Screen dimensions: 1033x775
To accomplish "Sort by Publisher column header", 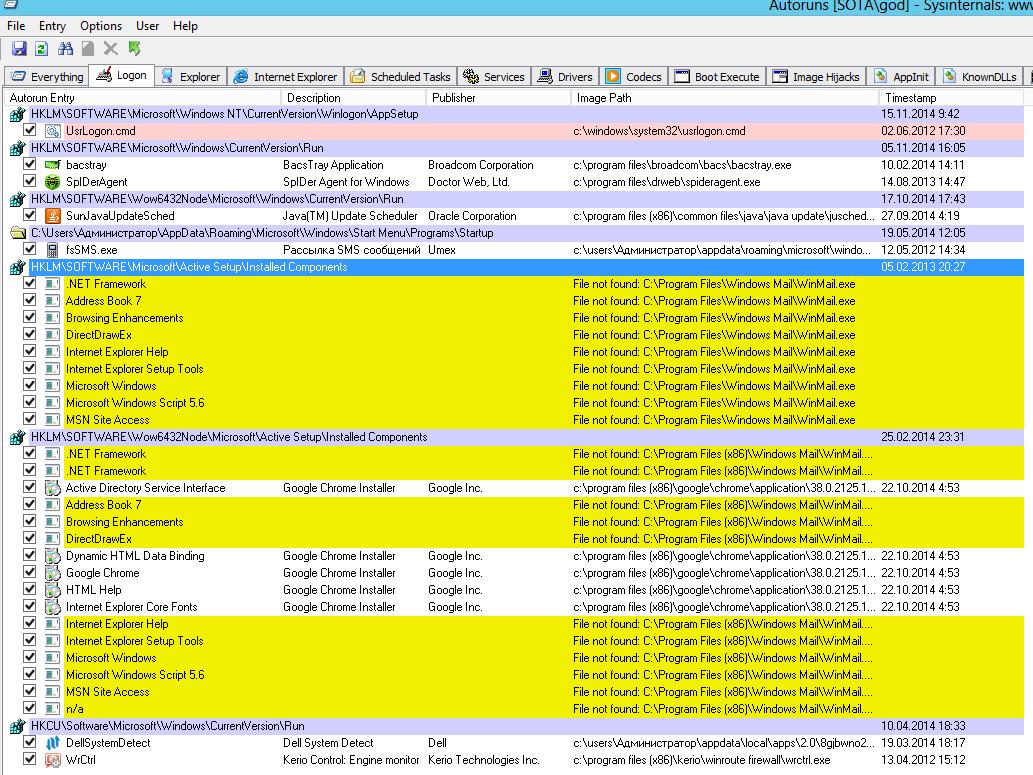I will (498, 98).
